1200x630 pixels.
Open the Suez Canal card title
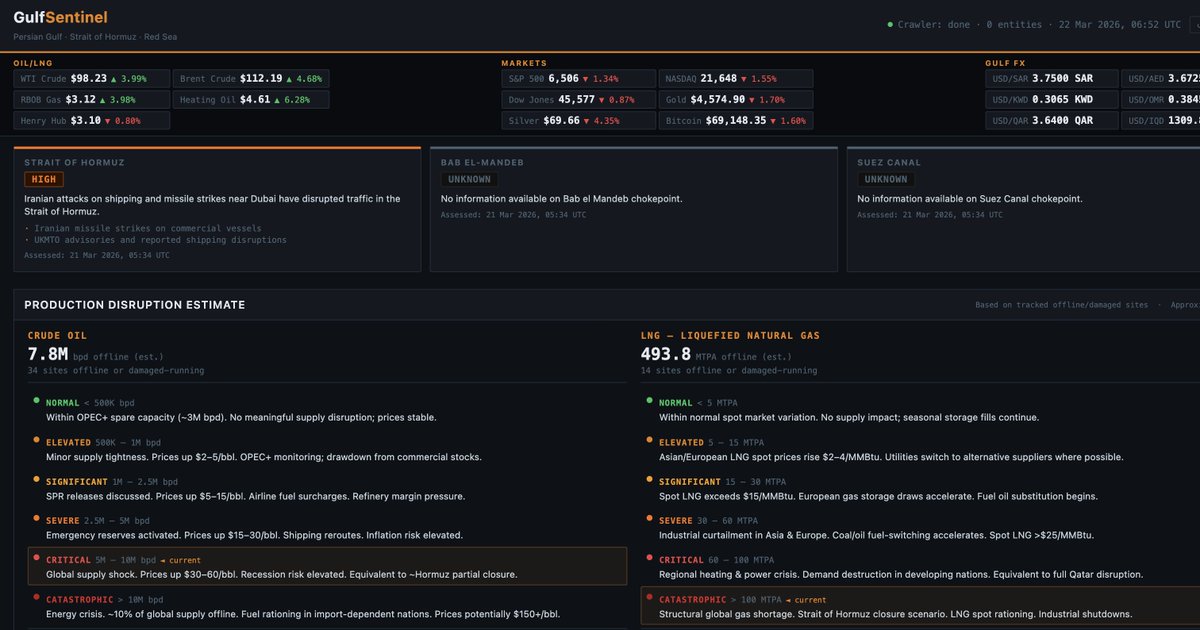(x=889, y=162)
